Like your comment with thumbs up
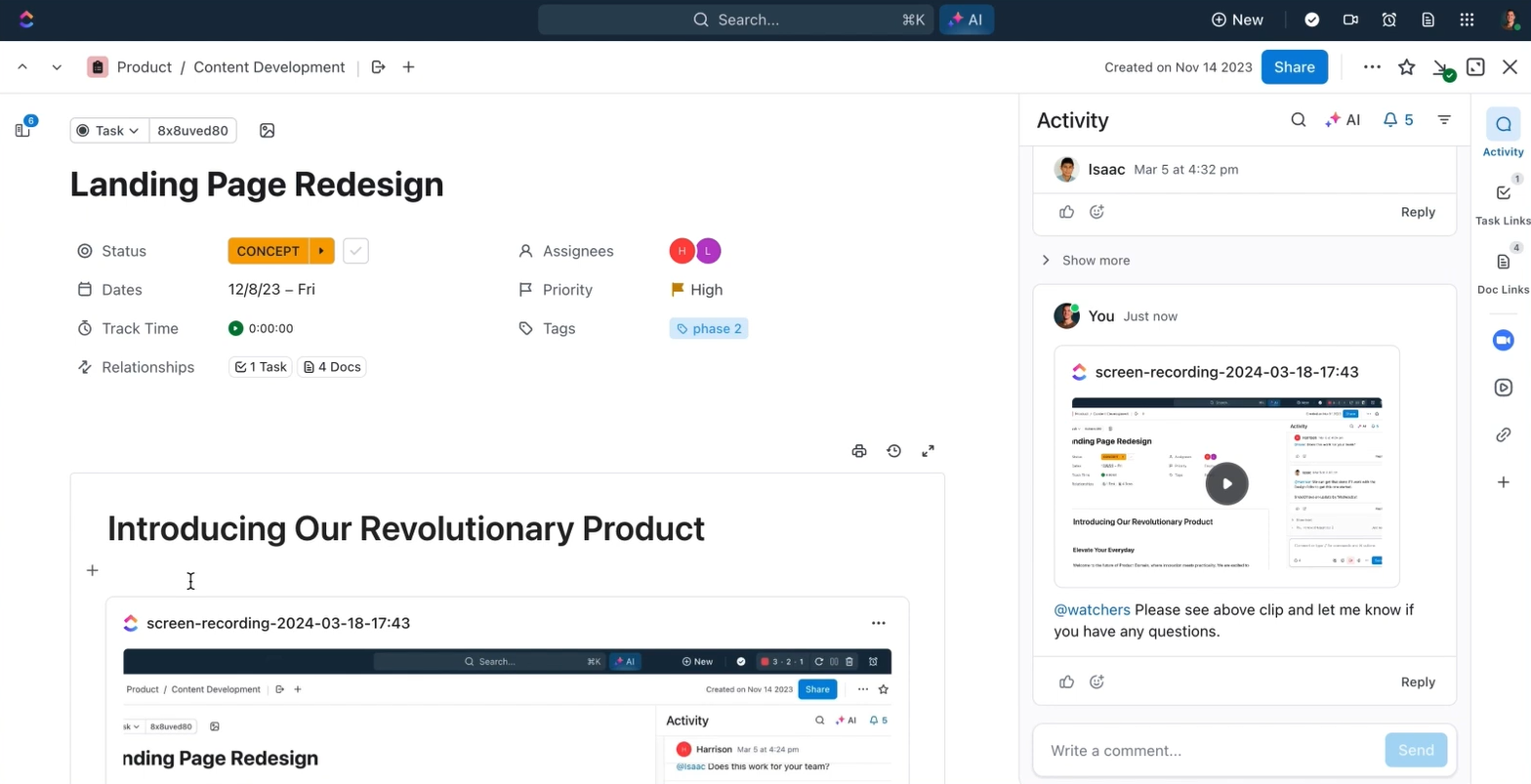1531x784 pixels. click(x=1066, y=681)
